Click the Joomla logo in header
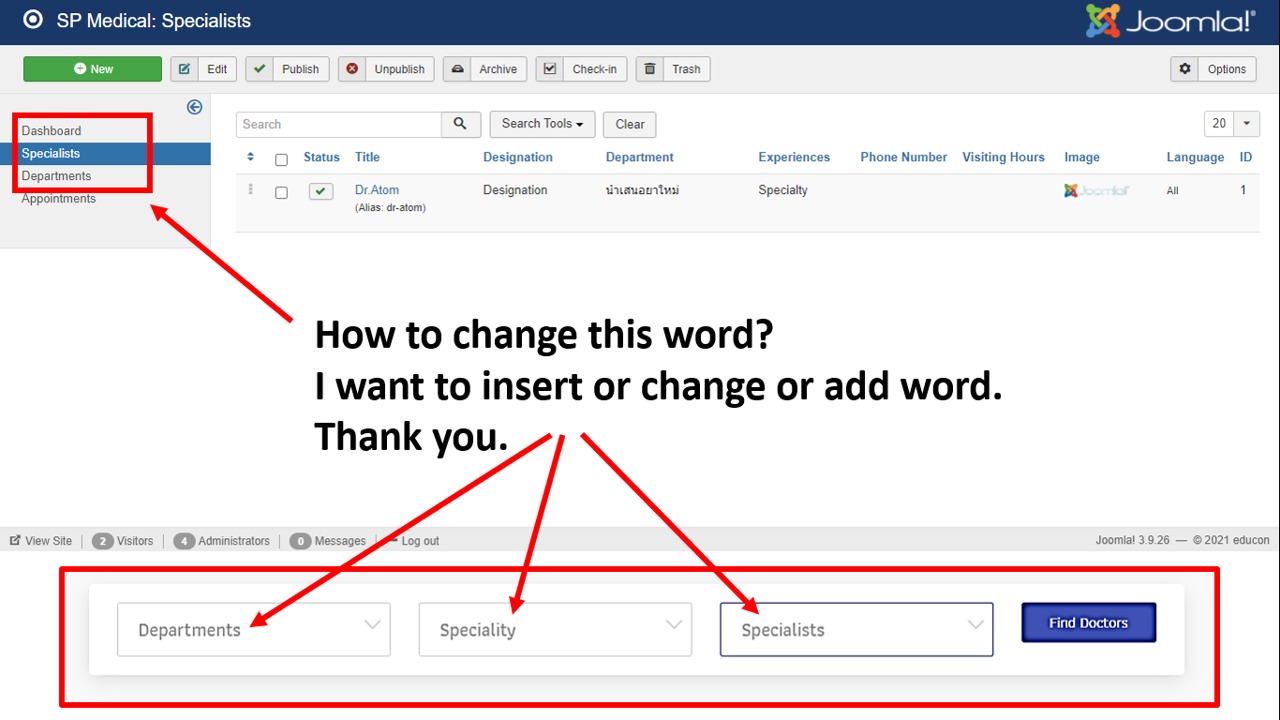Image resolution: width=1280 pixels, height=720 pixels. coord(1170,21)
